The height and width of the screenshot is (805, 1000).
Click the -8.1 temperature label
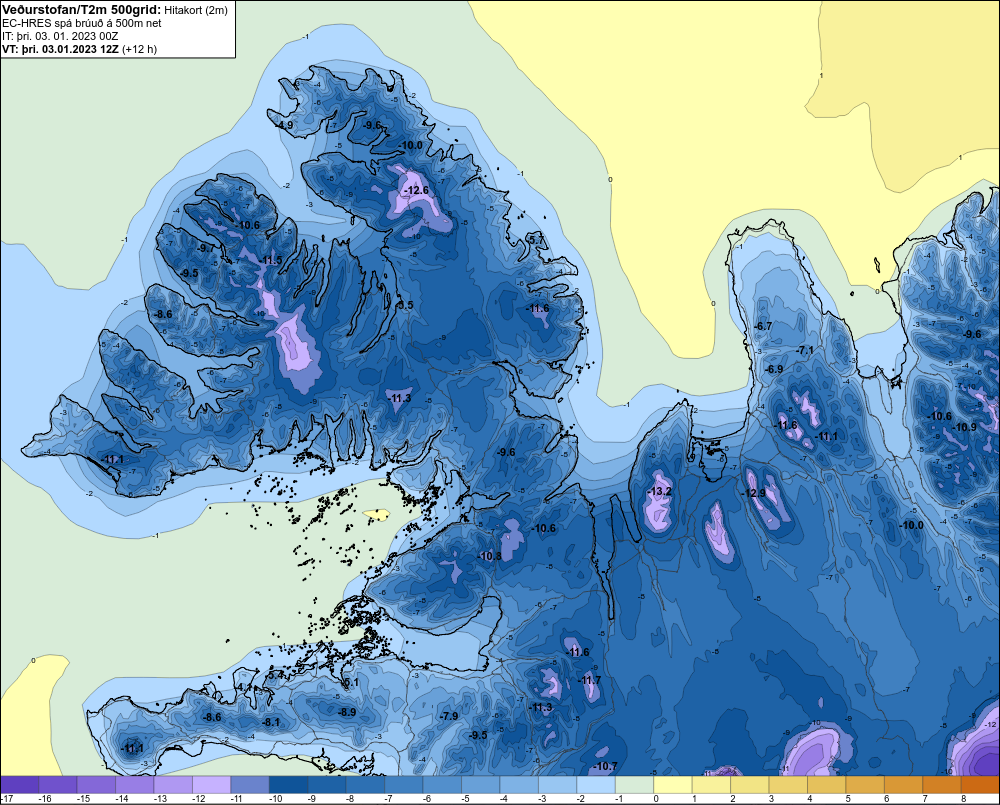coord(270,722)
